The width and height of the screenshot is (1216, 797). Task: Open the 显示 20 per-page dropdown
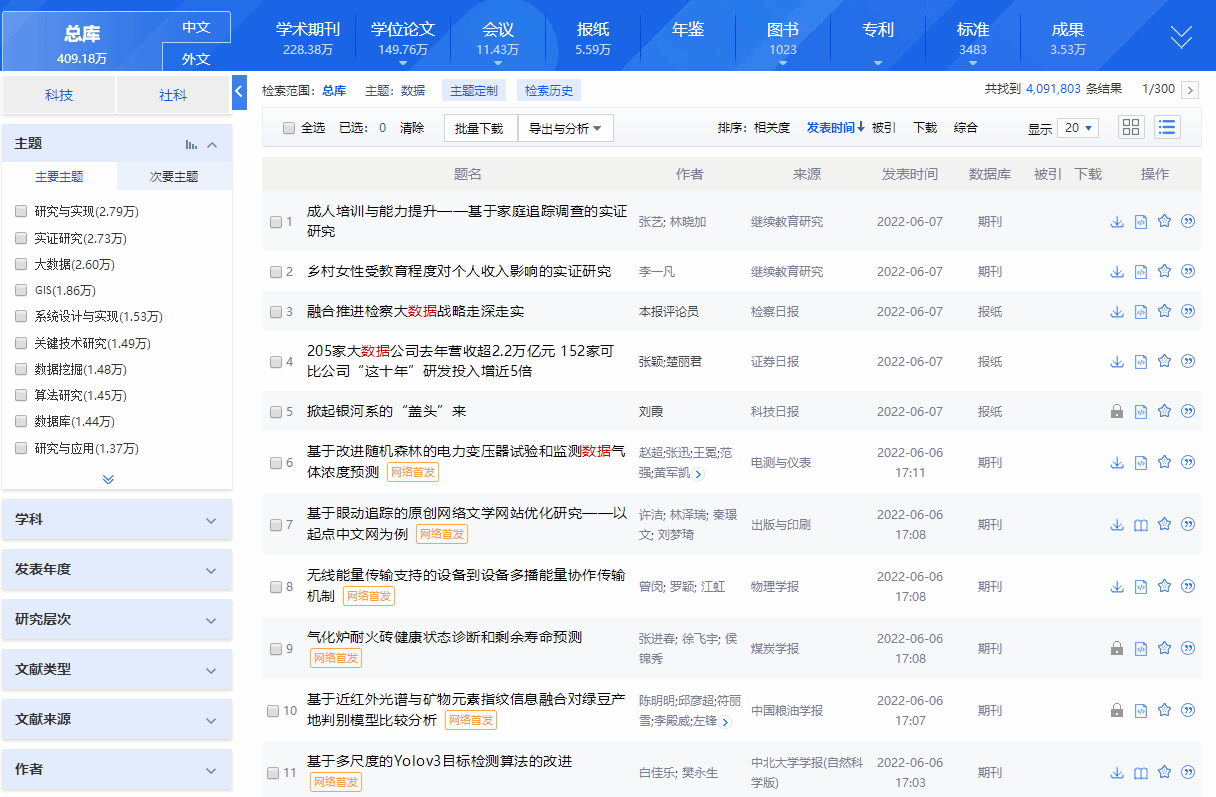coord(1079,128)
